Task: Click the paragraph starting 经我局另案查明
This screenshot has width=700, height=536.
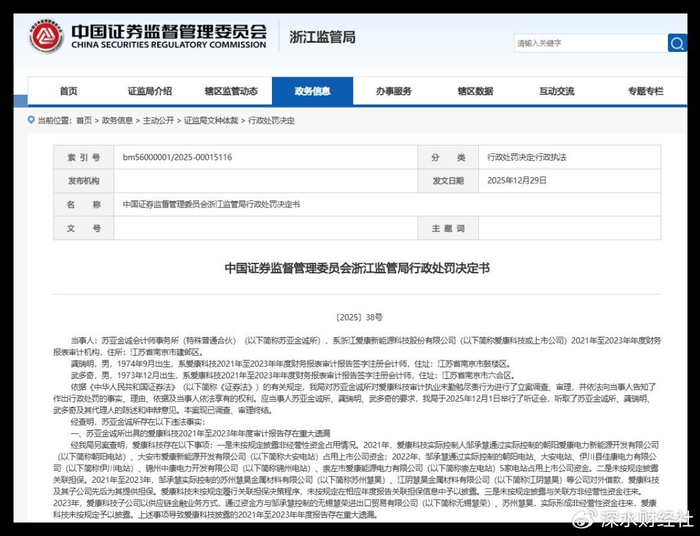Action: pyautogui.click(x=357, y=480)
